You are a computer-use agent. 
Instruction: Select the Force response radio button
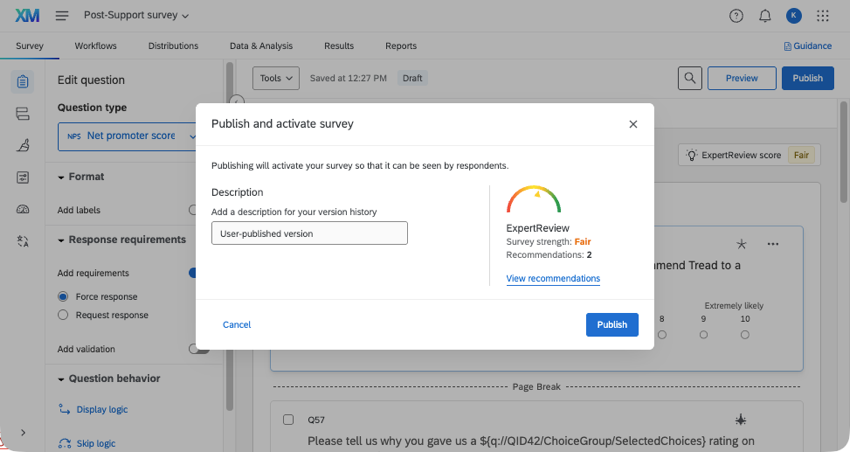[x=63, y=296]
